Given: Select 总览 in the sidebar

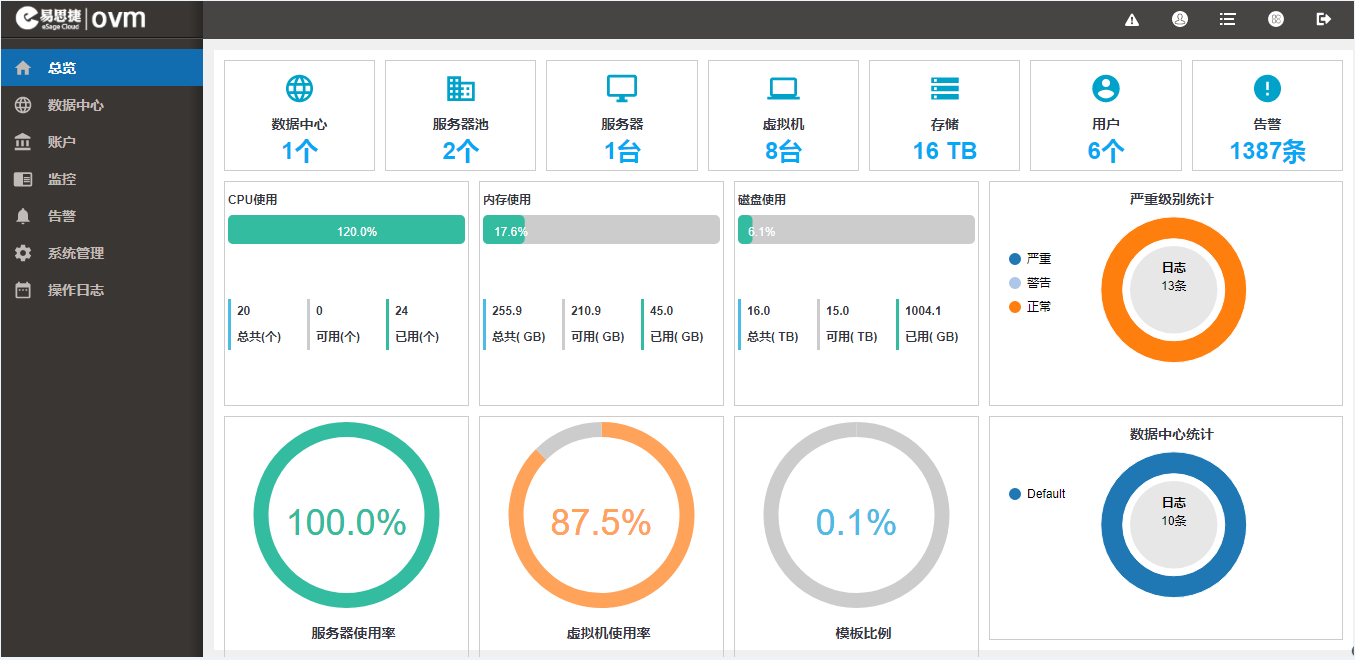Looking at the screenshot, I should coord(101,68).
